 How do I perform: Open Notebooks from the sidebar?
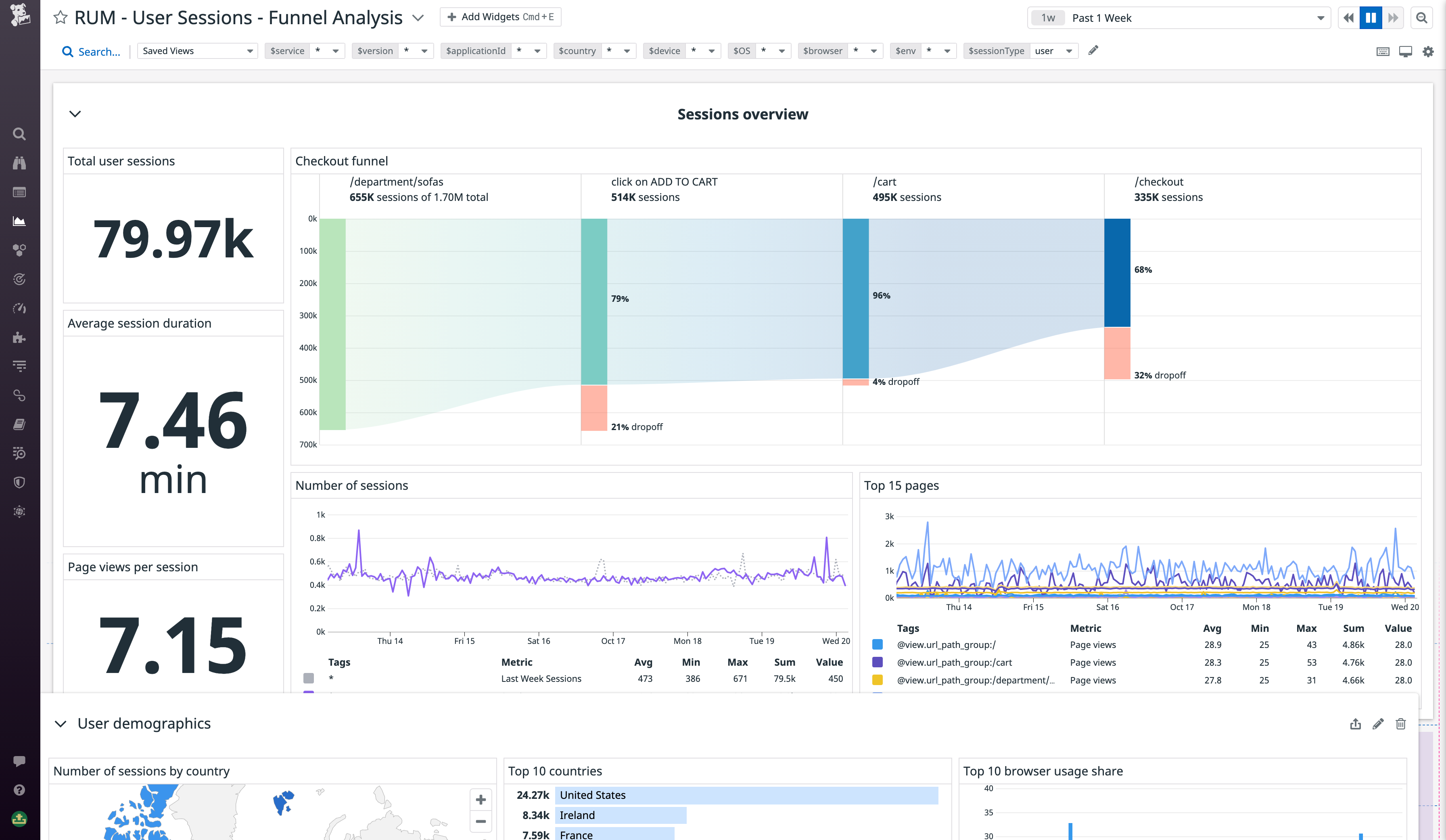point(19,424)
